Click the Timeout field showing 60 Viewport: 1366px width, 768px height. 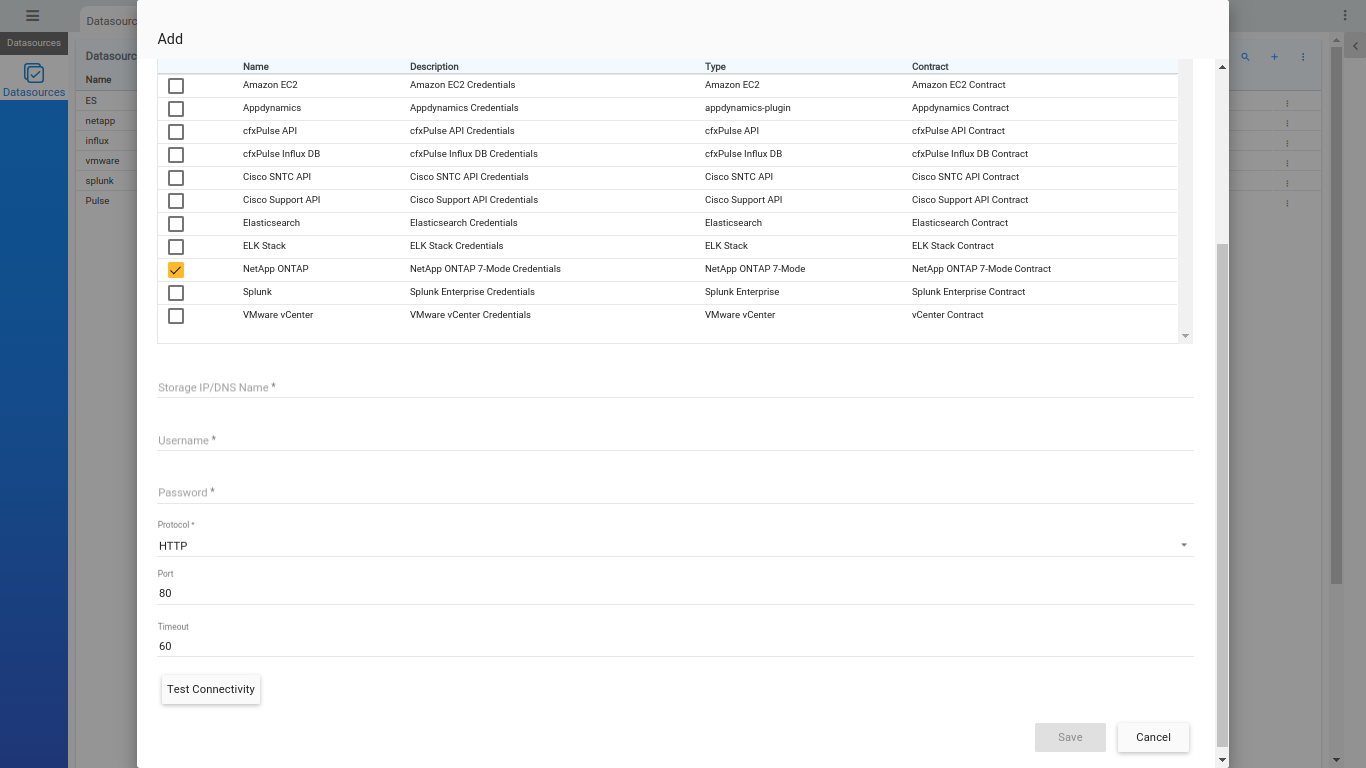pyautogui.click(x=675, y=646)
